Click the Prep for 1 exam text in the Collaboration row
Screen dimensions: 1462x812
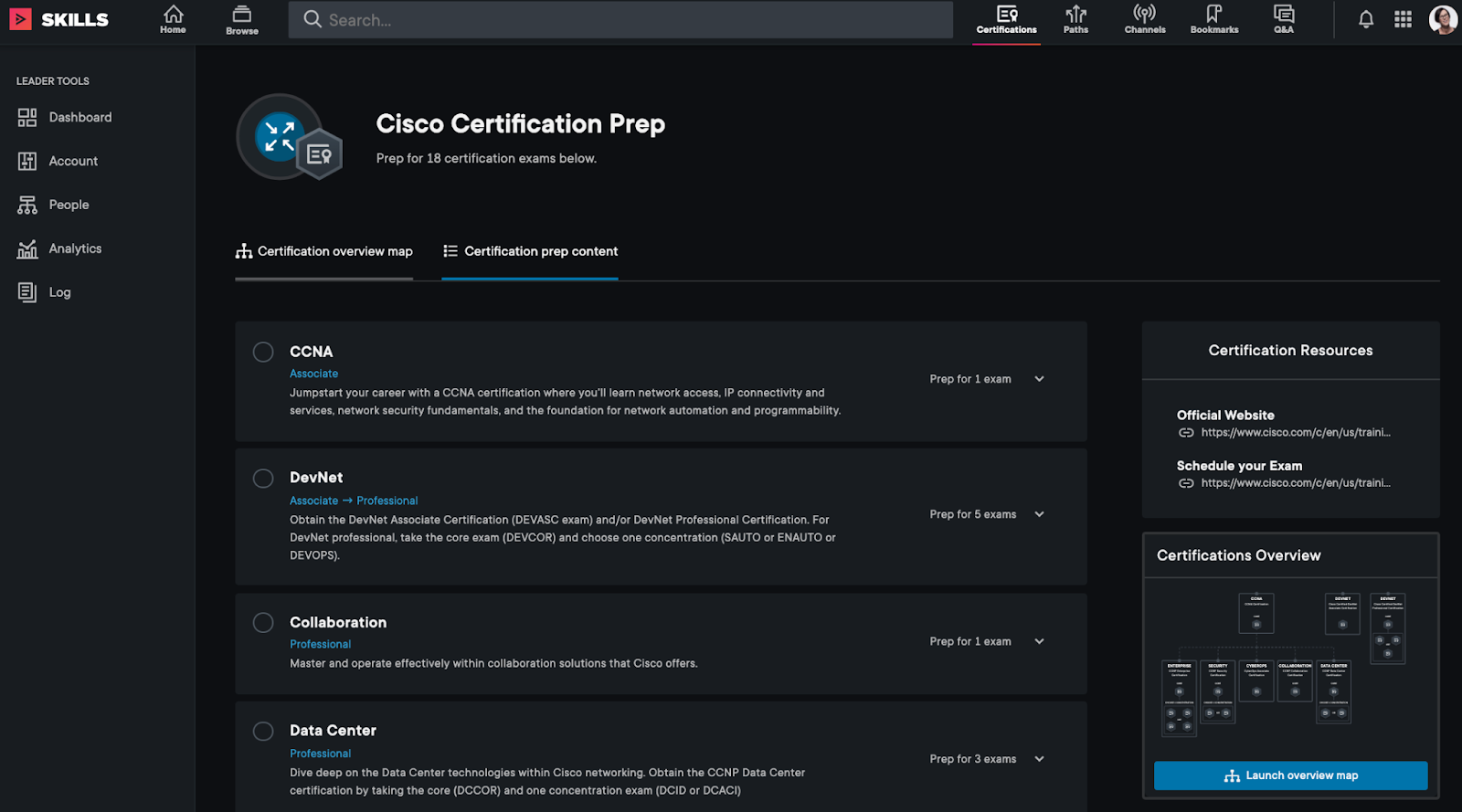coord(970,641)
